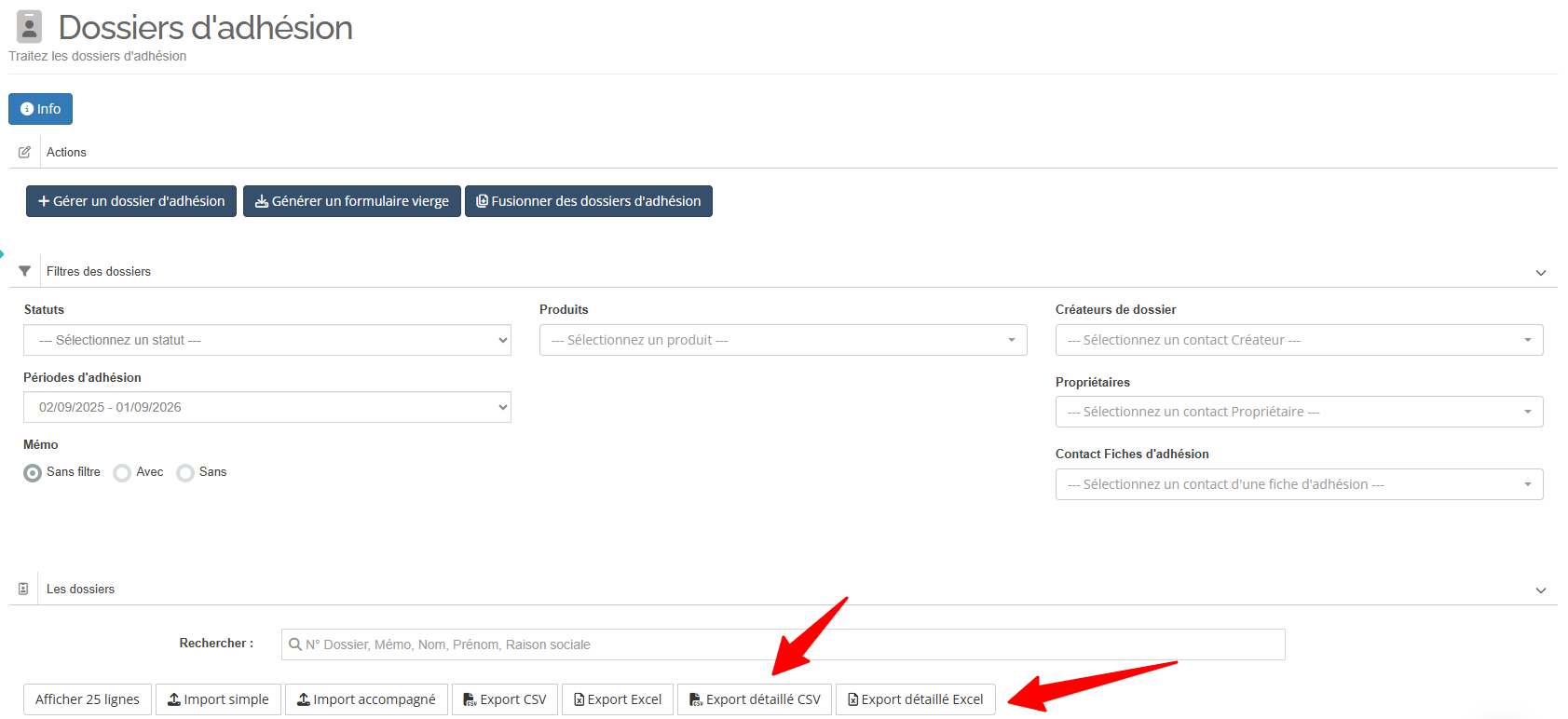Click the edit pencil icon beside Actions

coord(24,152)
